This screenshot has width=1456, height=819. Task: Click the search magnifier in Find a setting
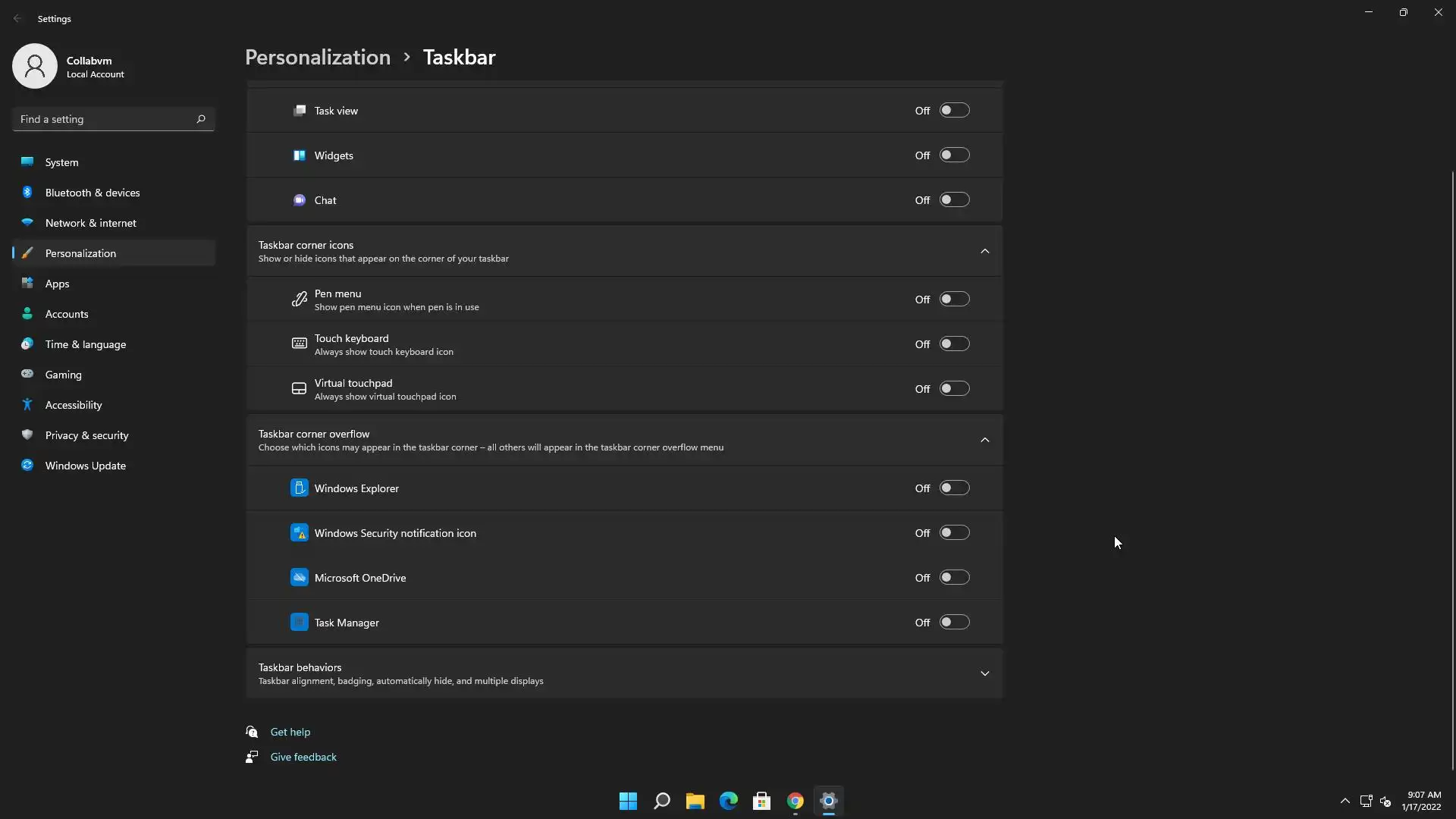[x=201, y=119]
